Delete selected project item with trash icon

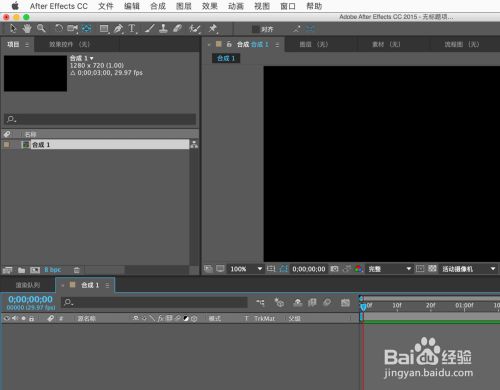[x=77, y=270]
